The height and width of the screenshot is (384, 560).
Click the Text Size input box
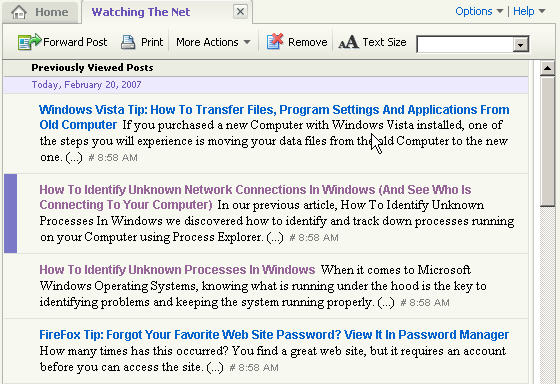click(465, 44)
